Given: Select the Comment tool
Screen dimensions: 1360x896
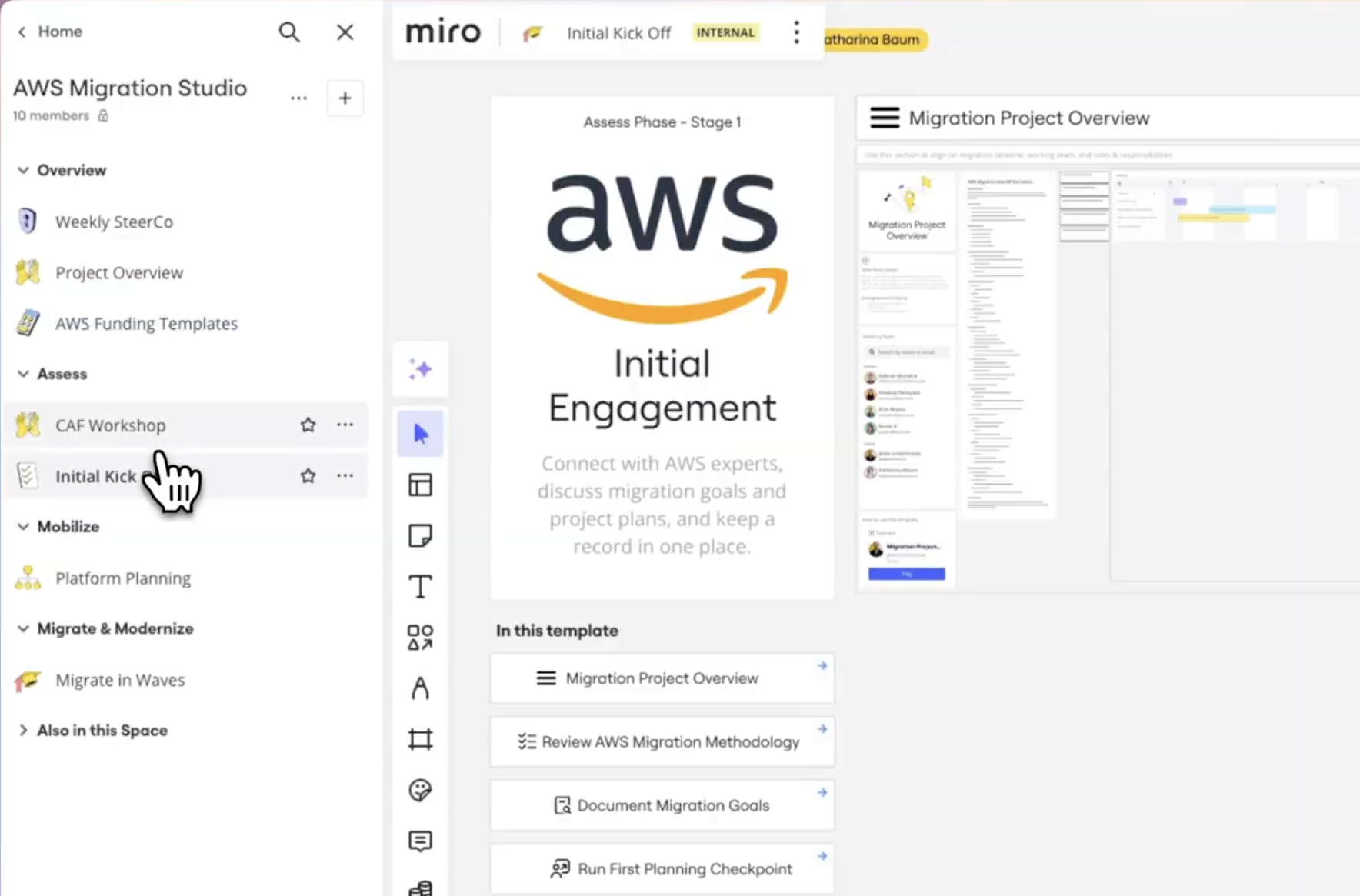Looking at the screenshot, I should pyautogui.click(x=420, y=841).
